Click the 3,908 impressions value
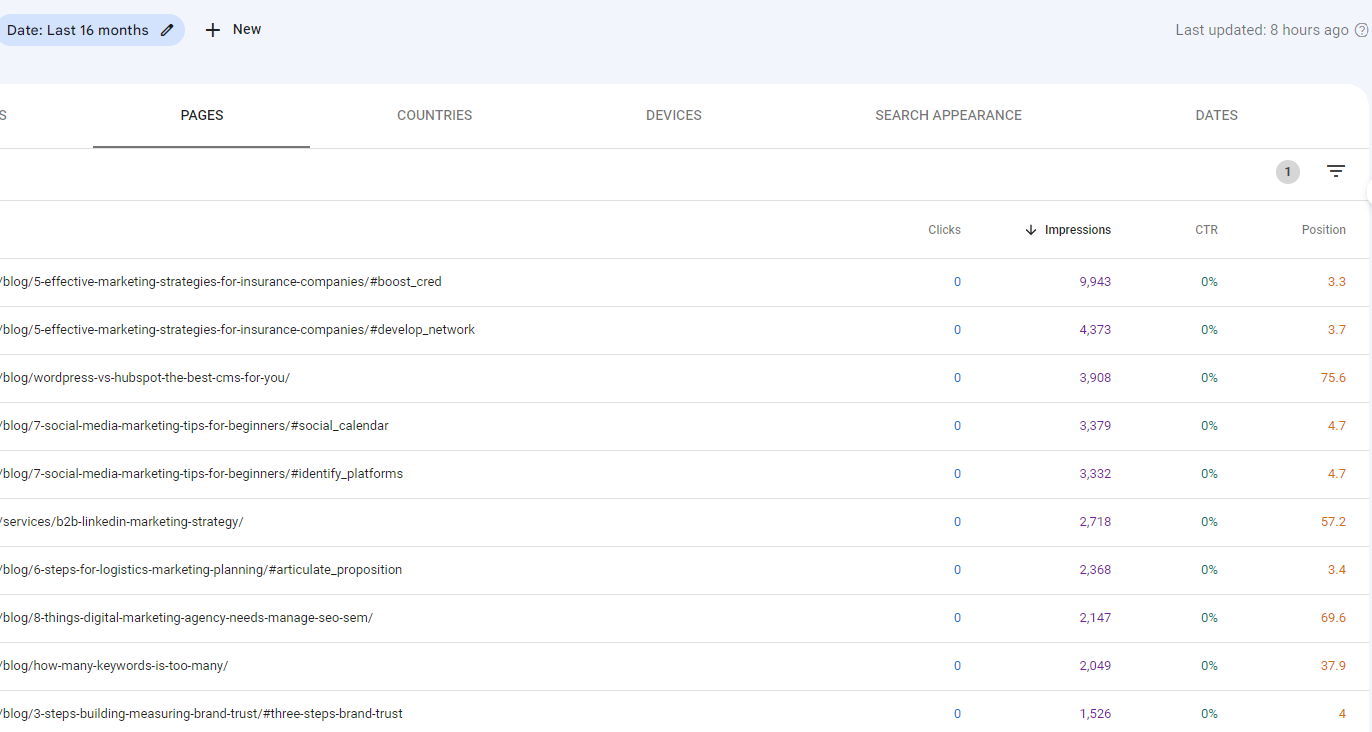The image size is (1372, 732). [1095, 378]
